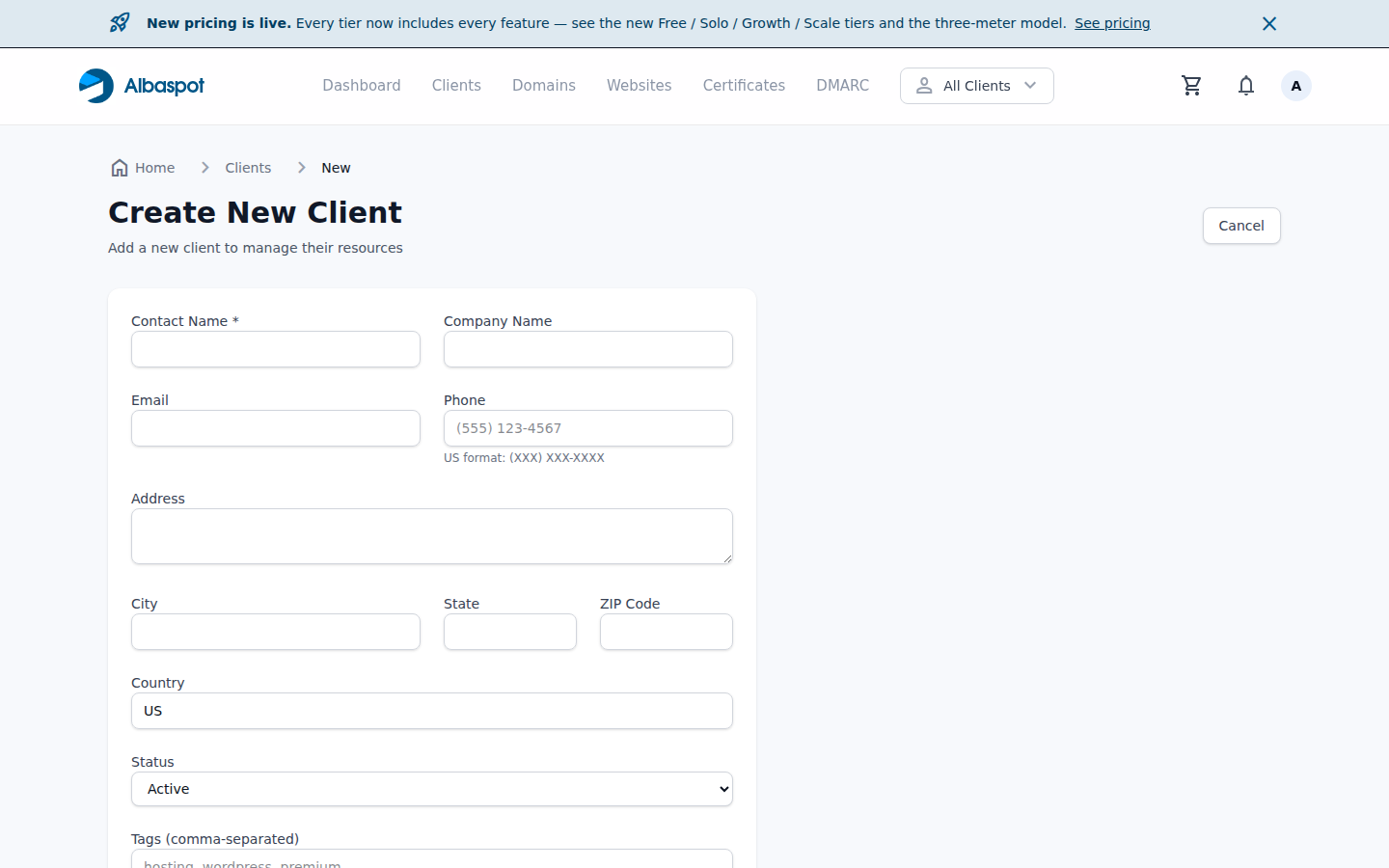Expand the All Clients selector dropdown

(x=976, y=86)
